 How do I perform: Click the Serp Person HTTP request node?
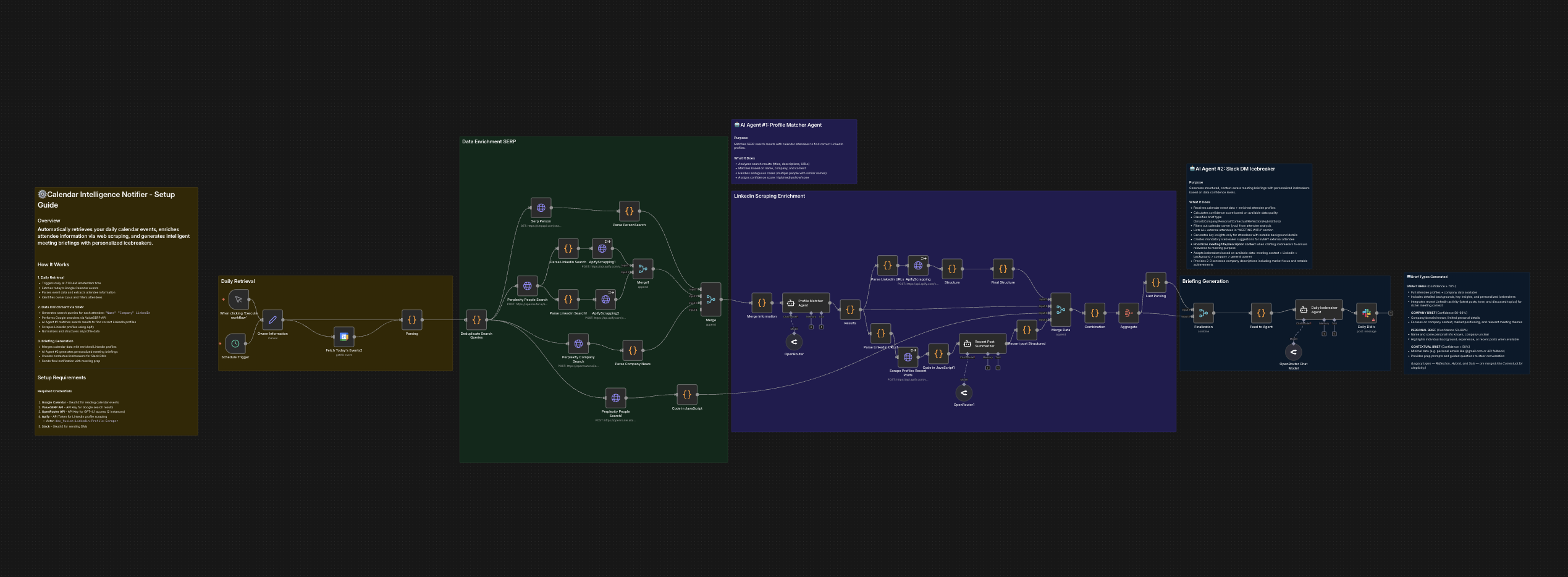click(541, 208)
